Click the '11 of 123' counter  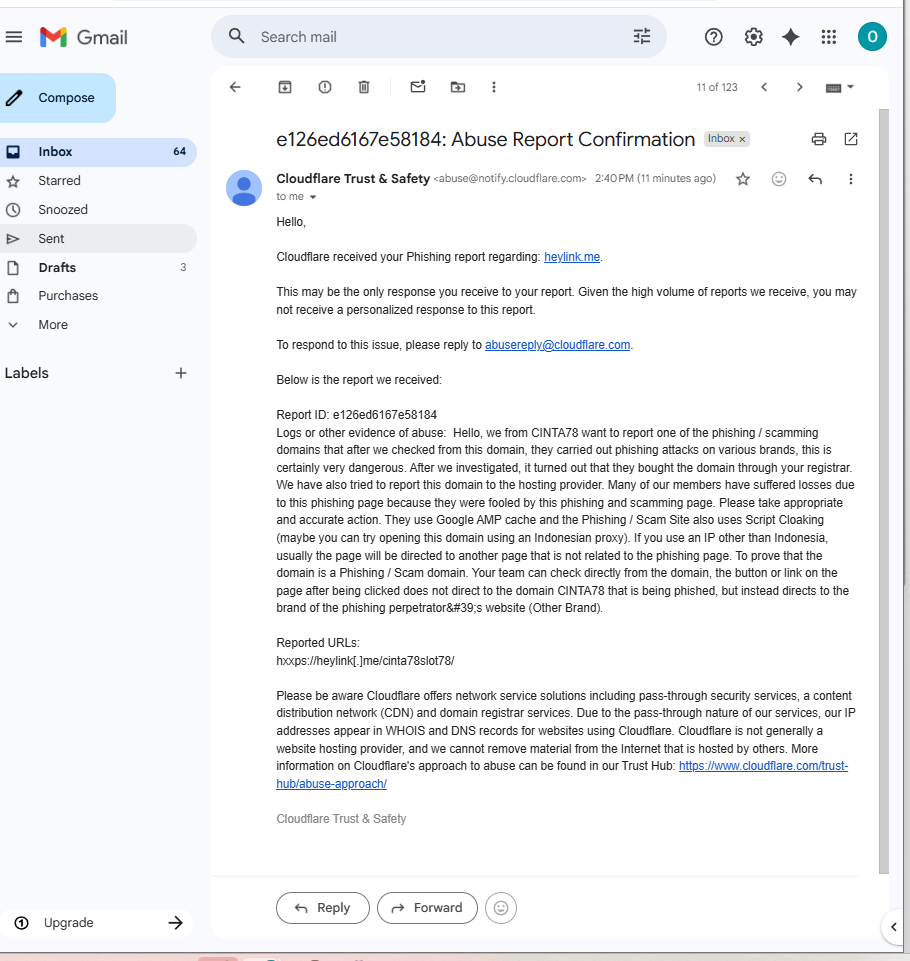click(717, 87)
